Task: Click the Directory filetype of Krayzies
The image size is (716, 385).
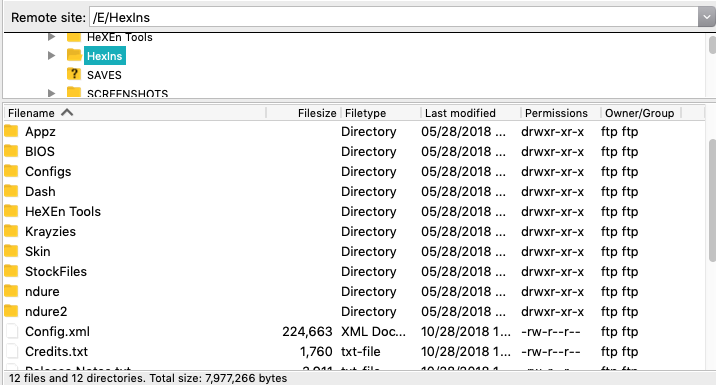Action: coord(369,232)
